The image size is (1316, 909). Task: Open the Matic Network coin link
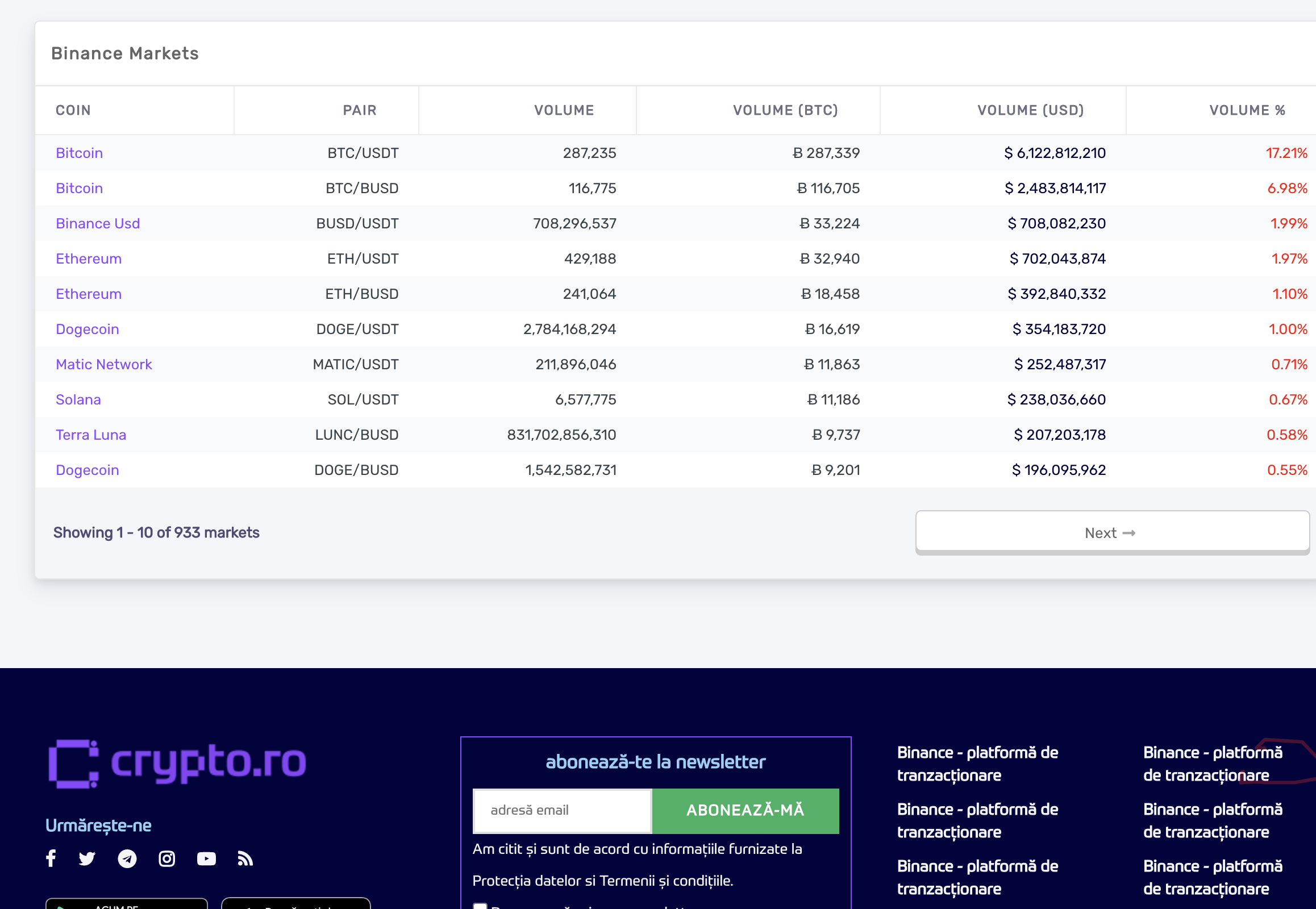[x=103, y=365]
